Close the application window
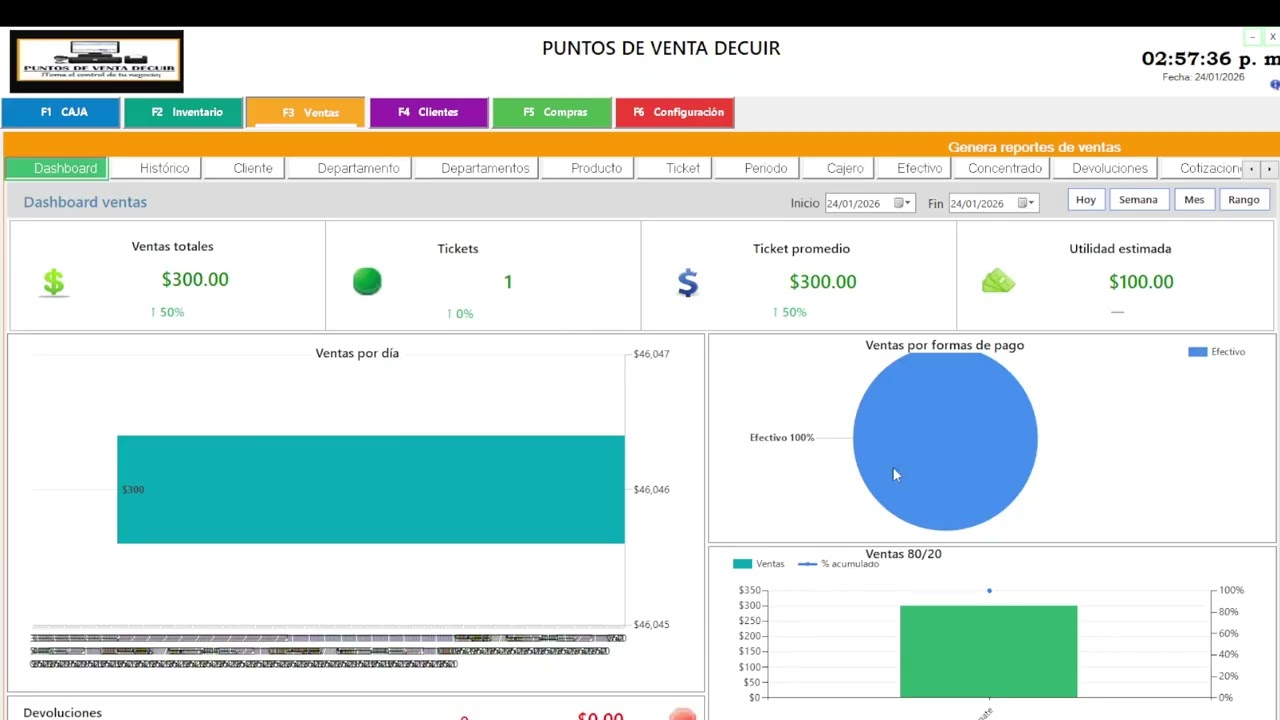The image size is (1280, 720). click(x=1272, y=37)
